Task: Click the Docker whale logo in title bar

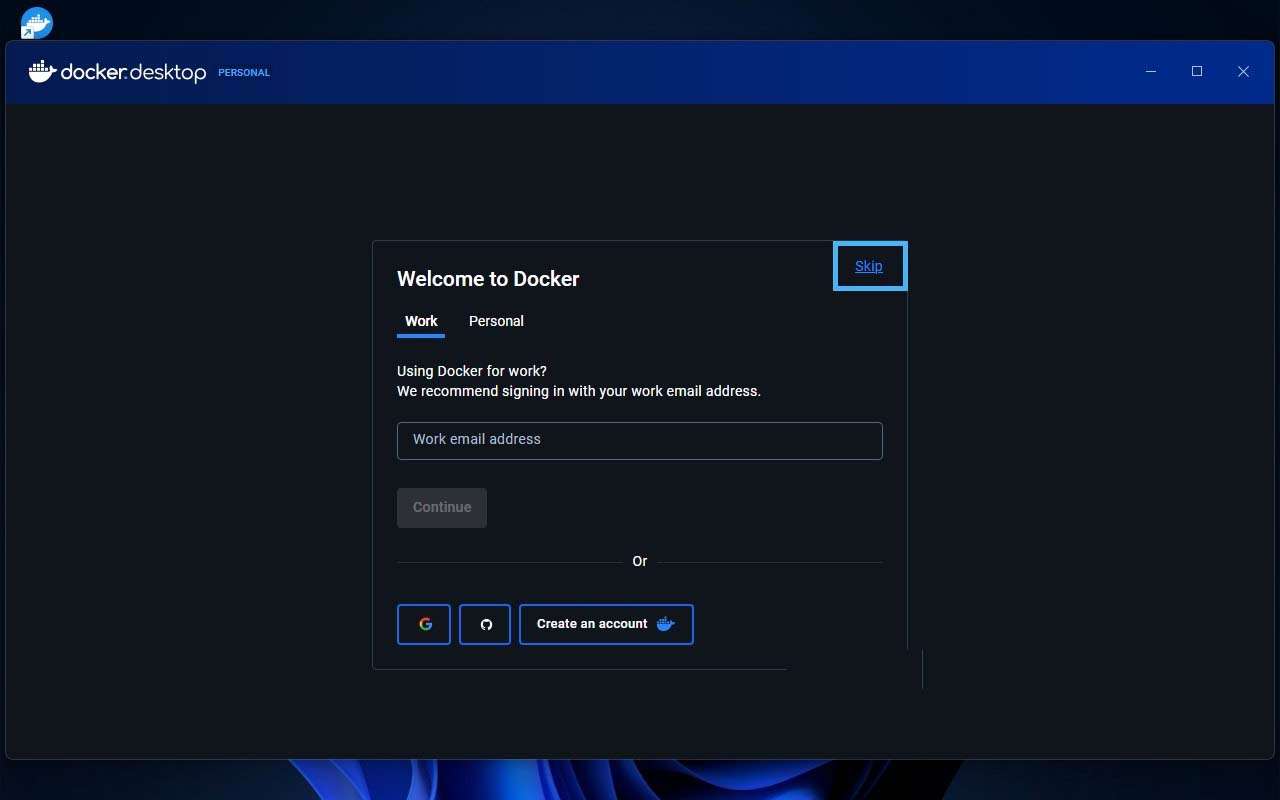Action: 42,72
